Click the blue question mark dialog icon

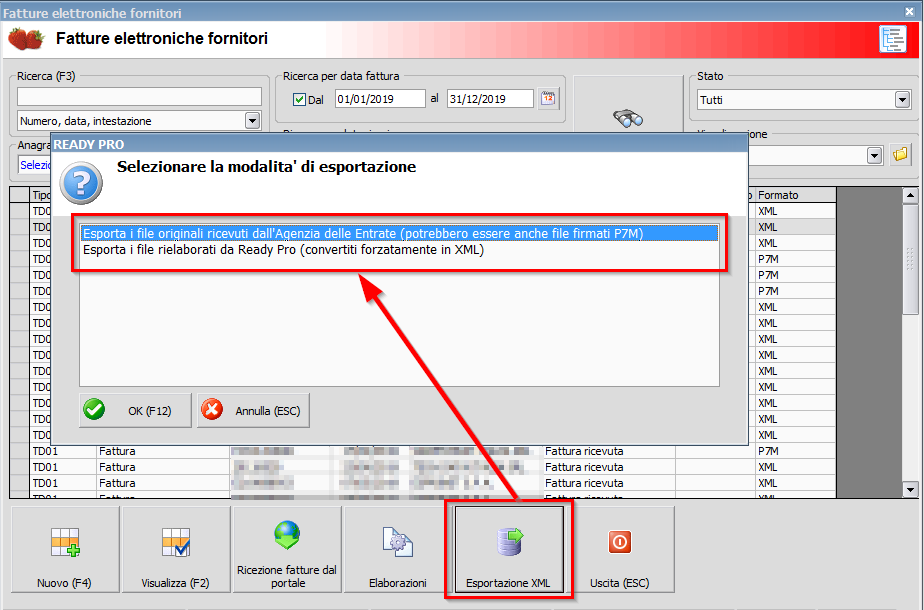pos(81,183)
